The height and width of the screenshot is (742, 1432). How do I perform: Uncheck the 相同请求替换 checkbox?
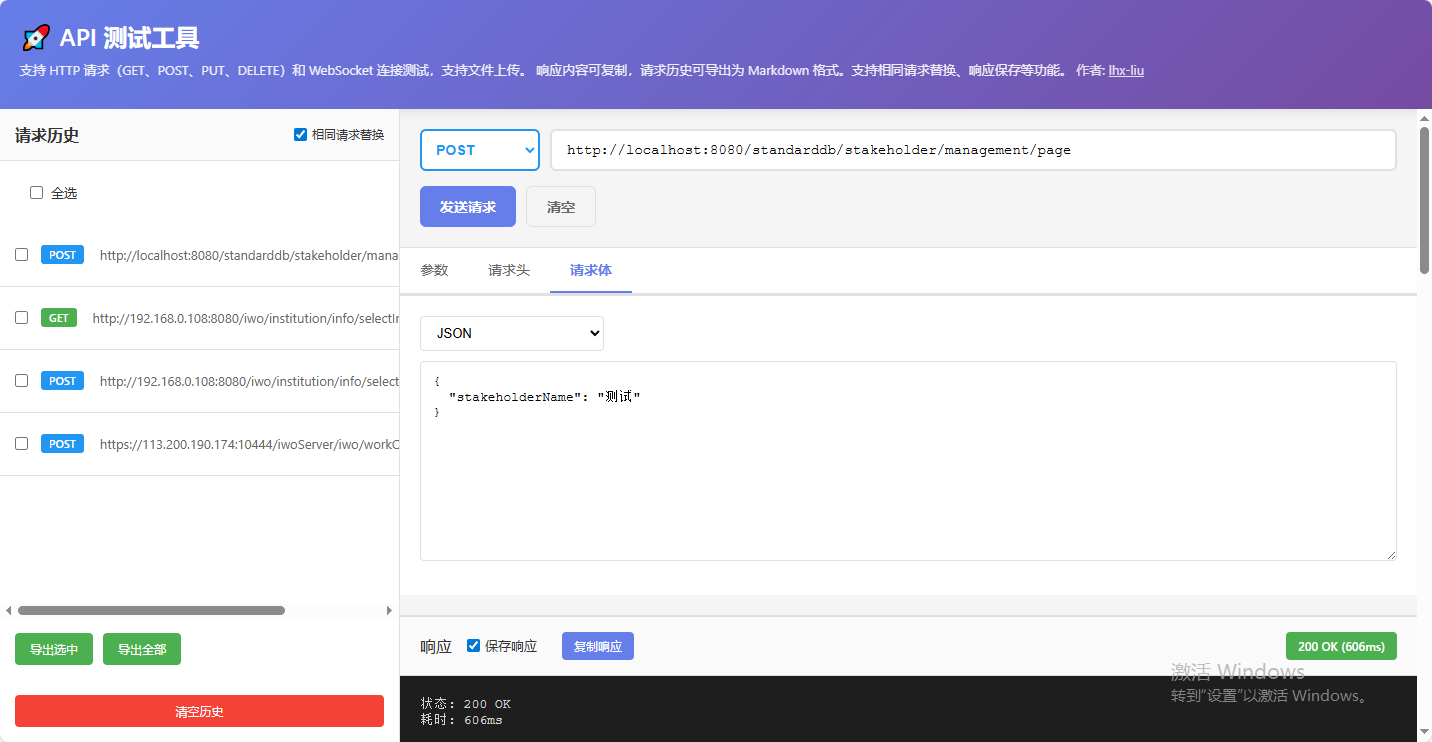[300, 134]
